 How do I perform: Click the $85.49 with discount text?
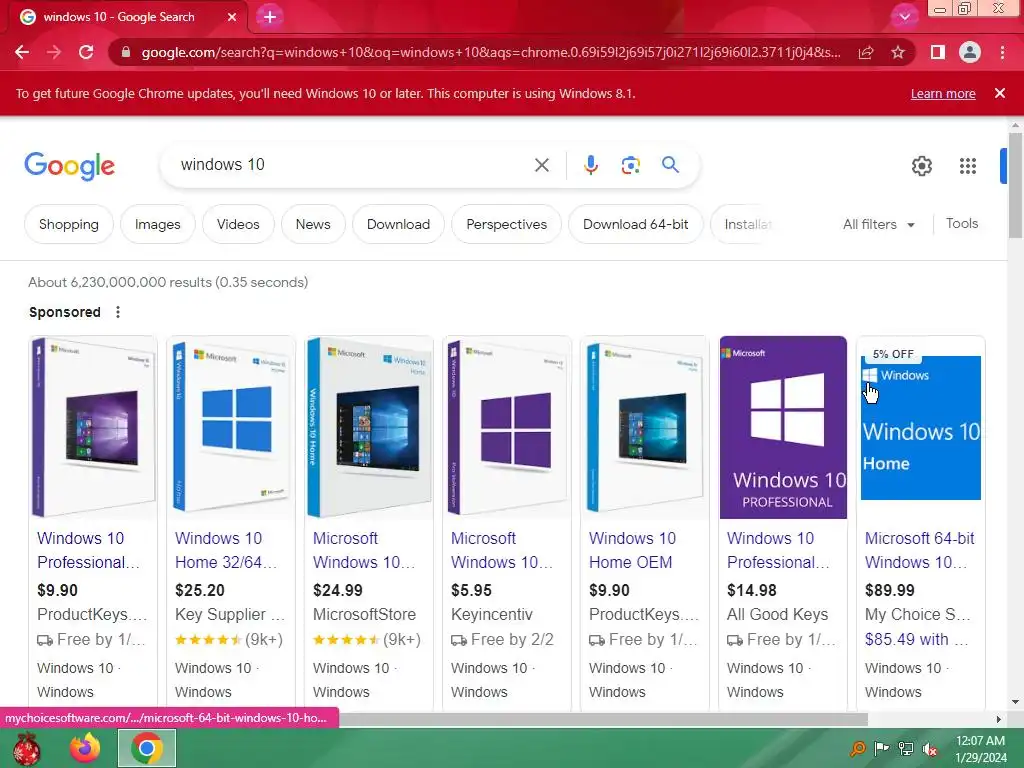(916, 639)
